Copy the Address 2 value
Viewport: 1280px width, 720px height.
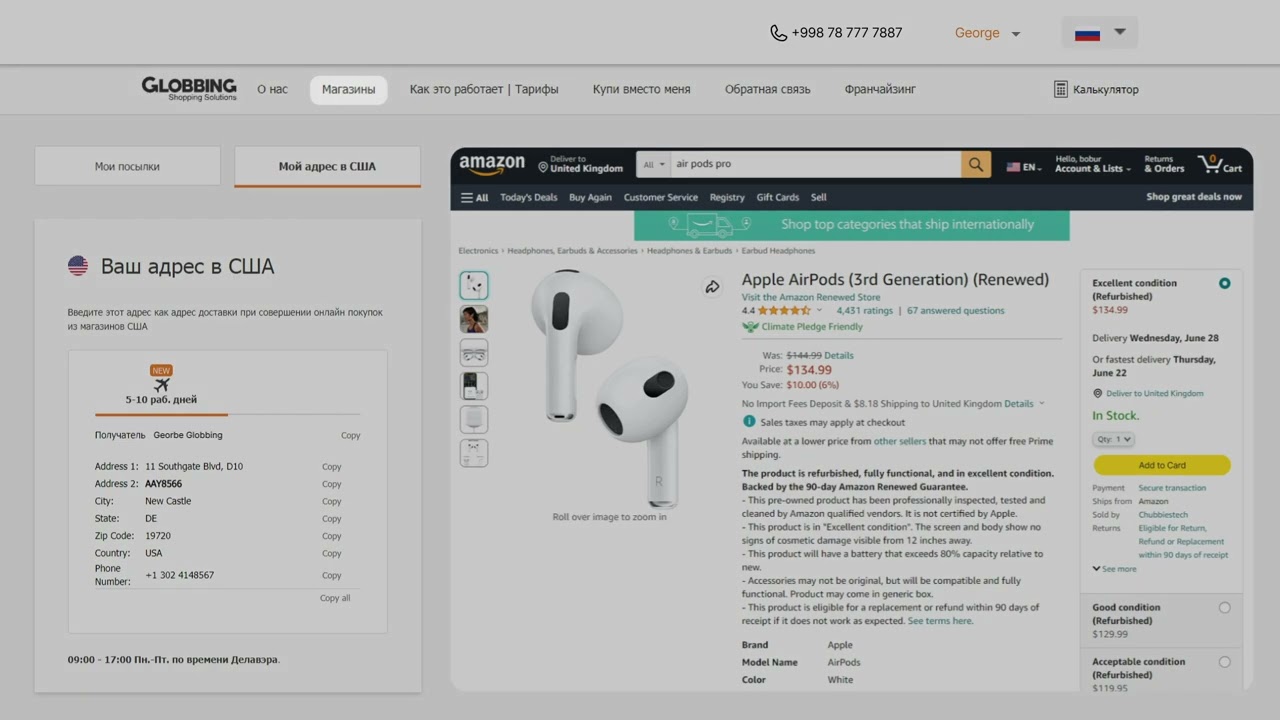click(x=332, y=484)
